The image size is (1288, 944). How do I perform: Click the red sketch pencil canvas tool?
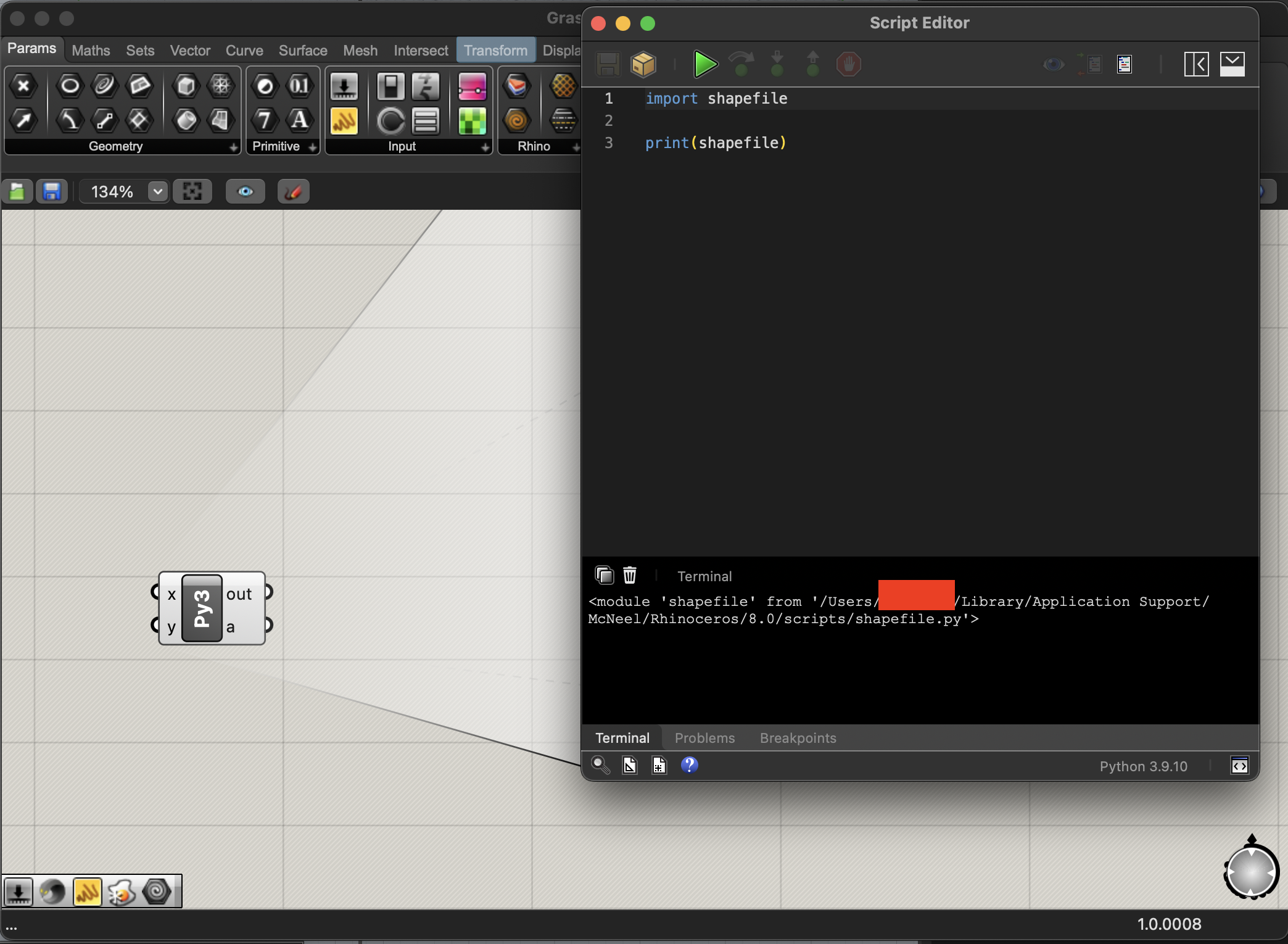tap(293, 192)
